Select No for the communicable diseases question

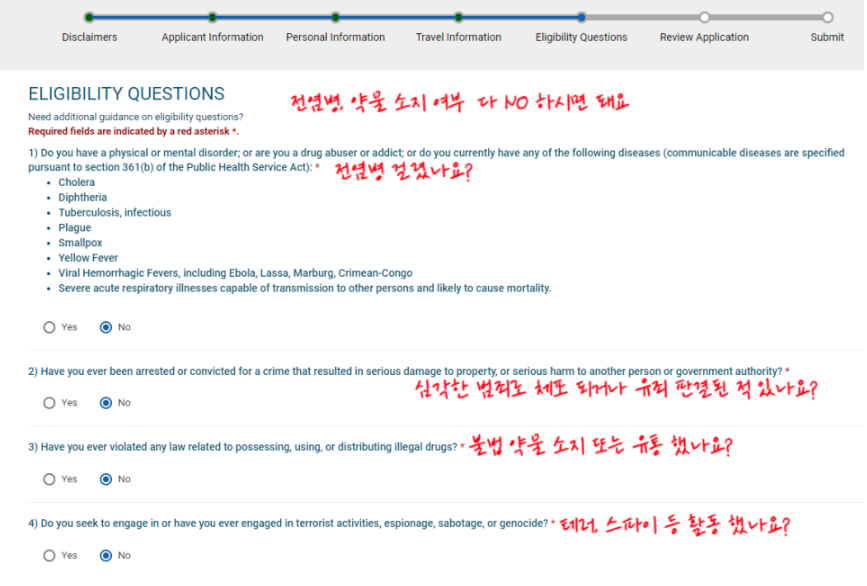click(x=106, y=327)
